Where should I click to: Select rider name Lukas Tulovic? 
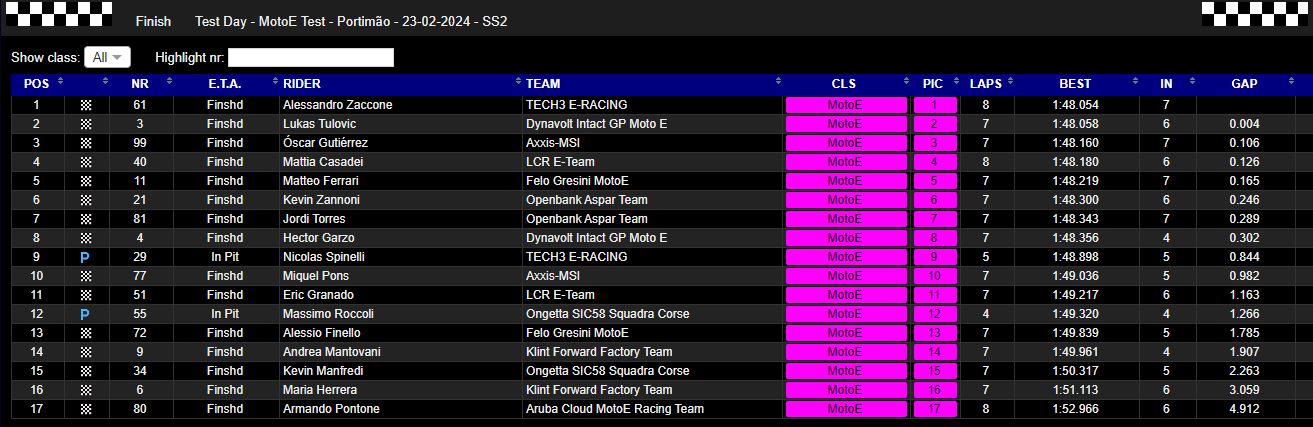[323, 124]
